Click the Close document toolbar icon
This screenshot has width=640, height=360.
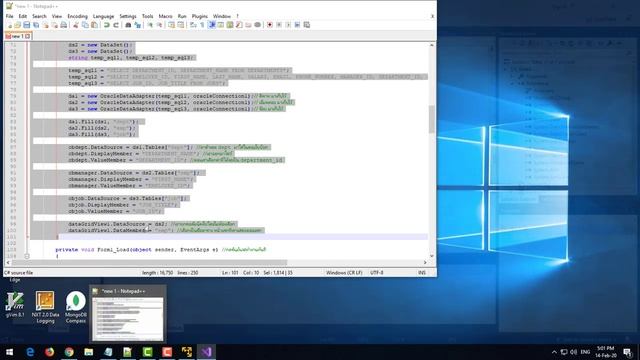[x=45, y=25]
